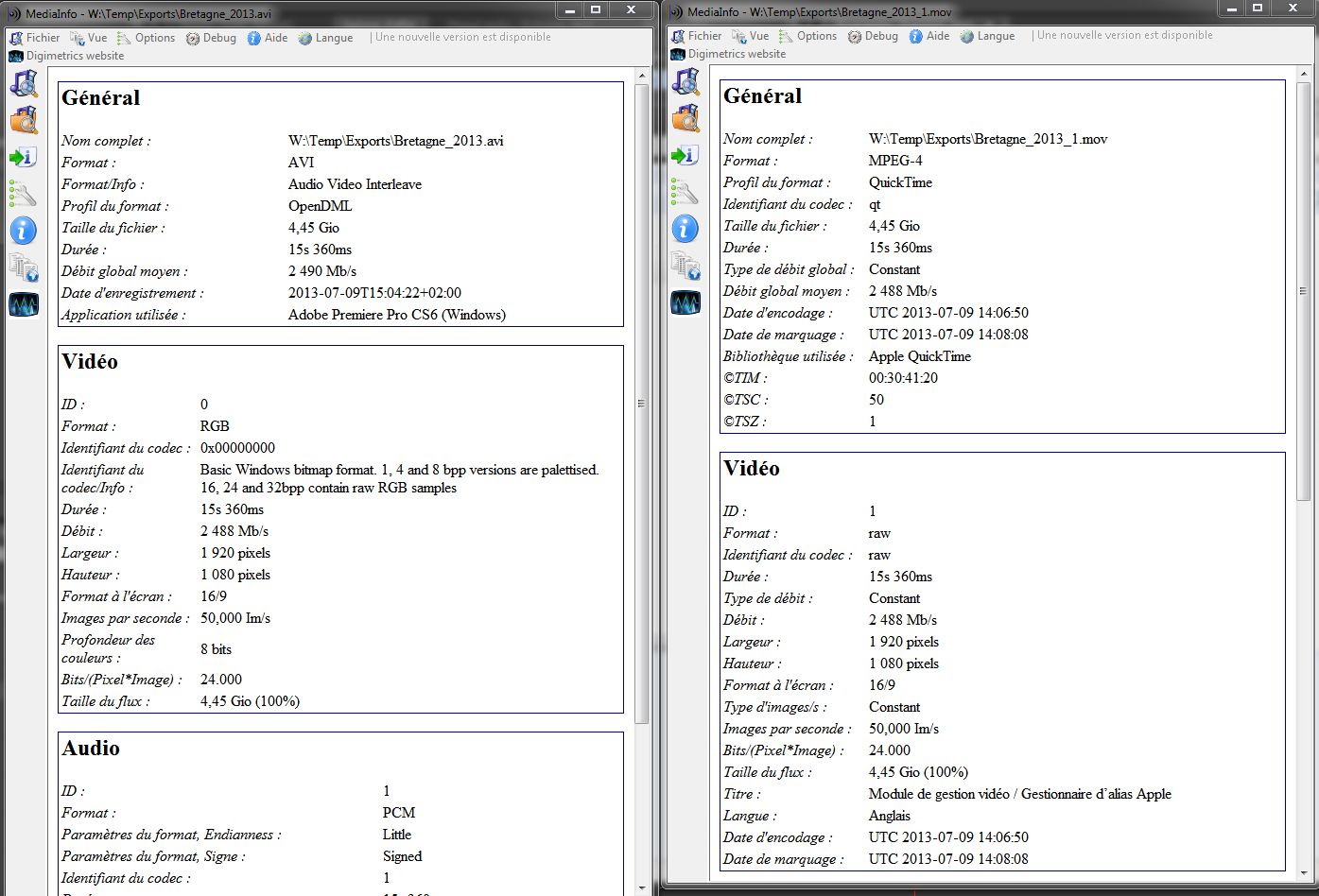
Task: Click 'Une nouvelle version est disponible' in right window
Action: [1125, 35]
